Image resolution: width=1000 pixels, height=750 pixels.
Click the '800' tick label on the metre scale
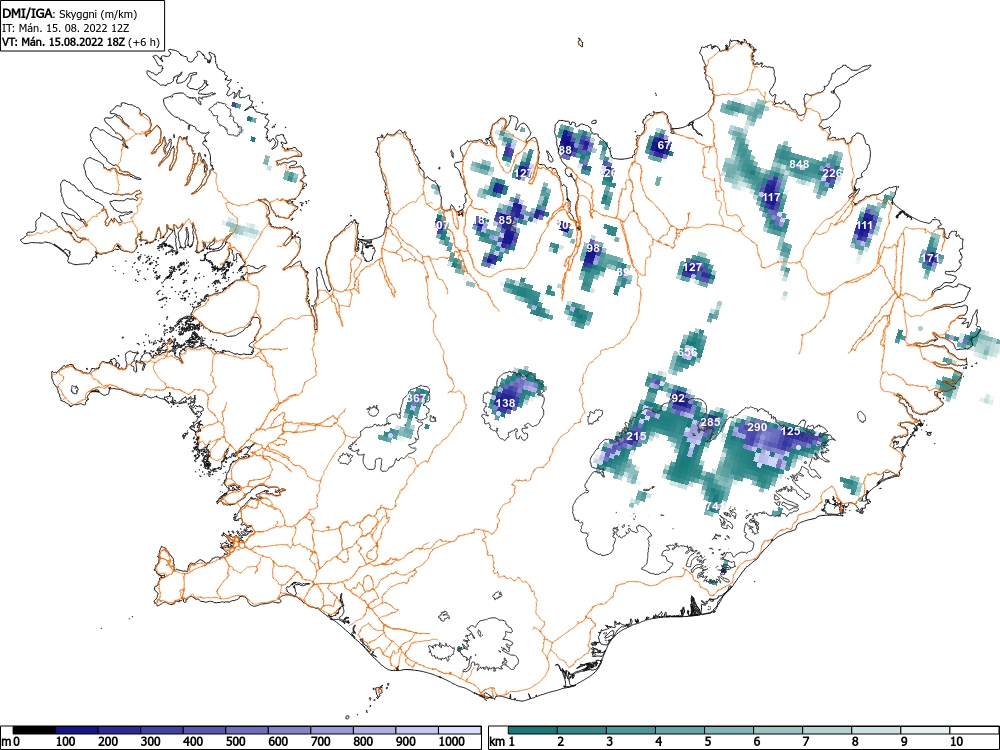click(363, 741)
